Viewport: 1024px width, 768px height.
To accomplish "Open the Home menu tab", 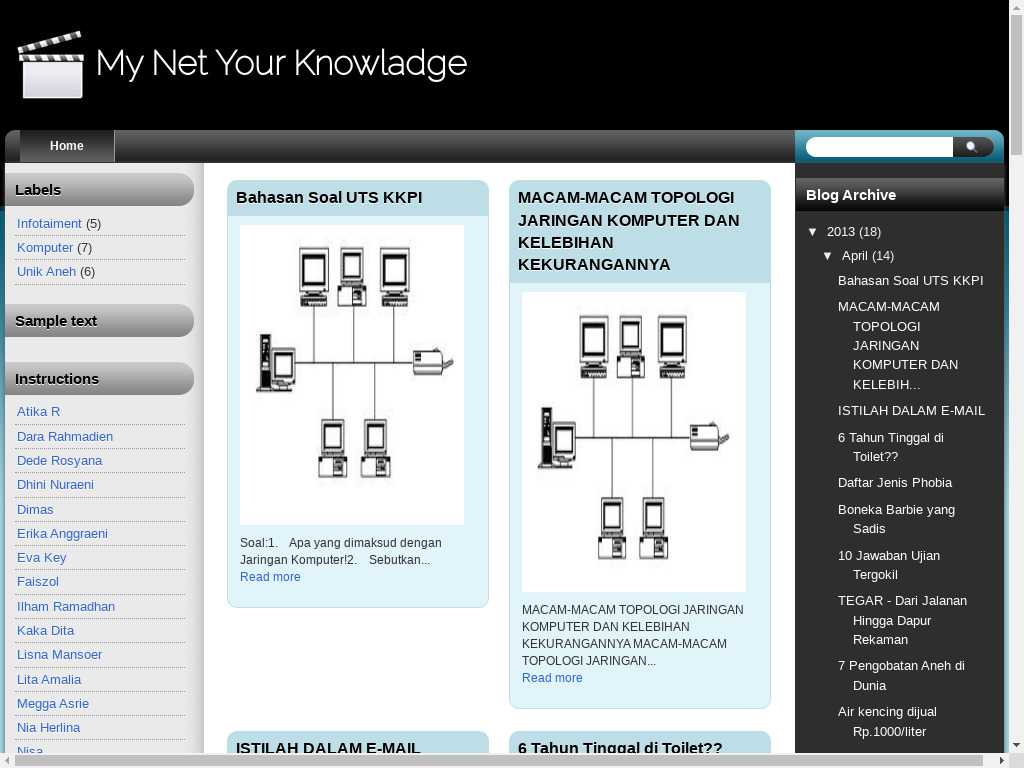I will 67,146.
